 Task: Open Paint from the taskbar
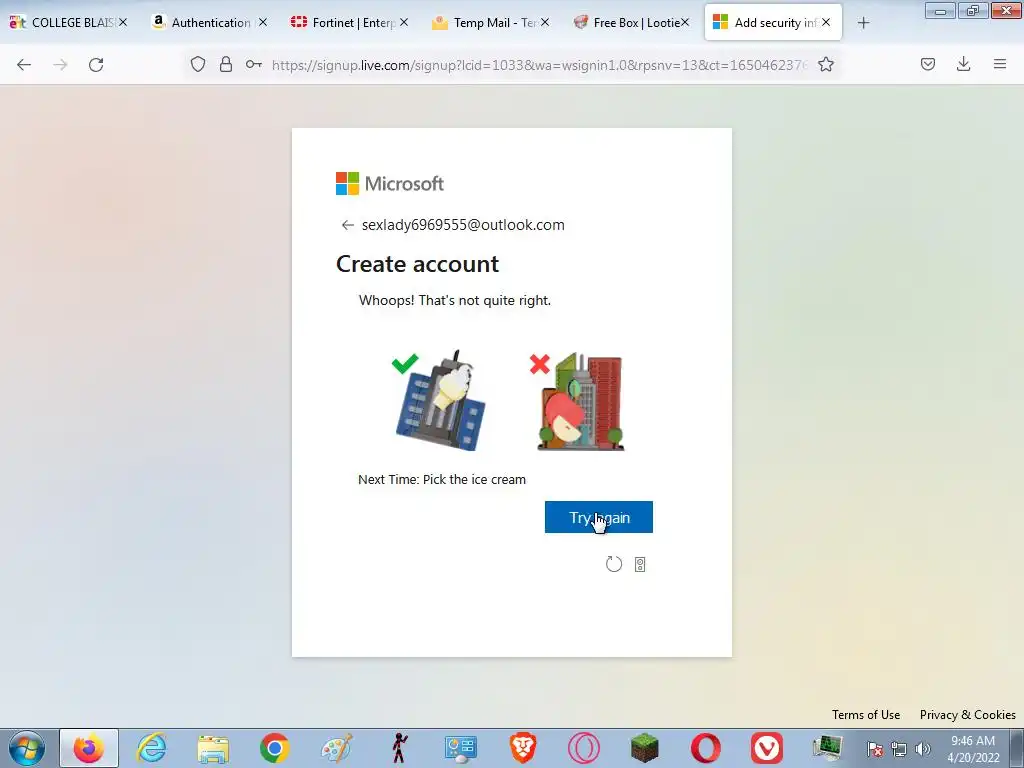pyautogui.click(x=337, y=748)
